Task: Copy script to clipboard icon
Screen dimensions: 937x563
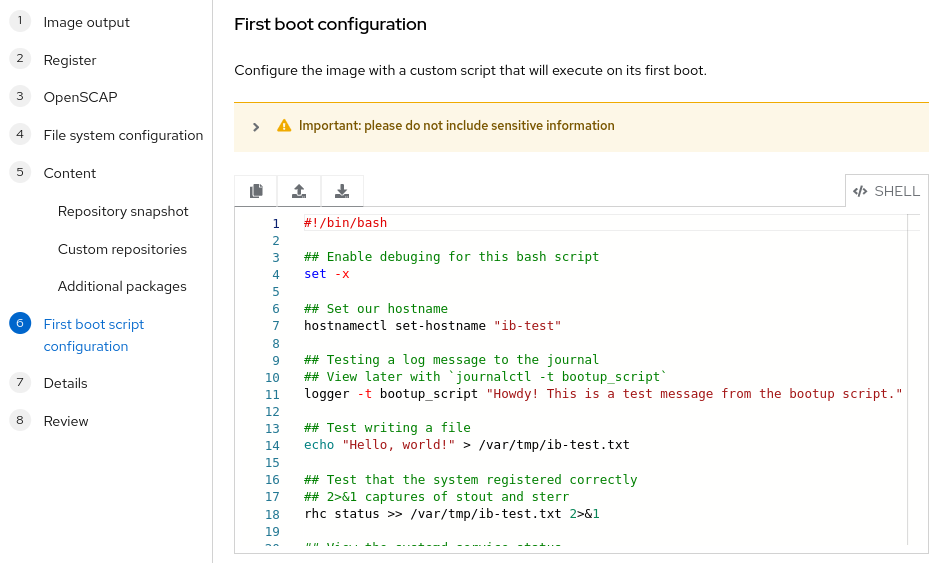Action: pyautogui.click(x=256, y=191)
